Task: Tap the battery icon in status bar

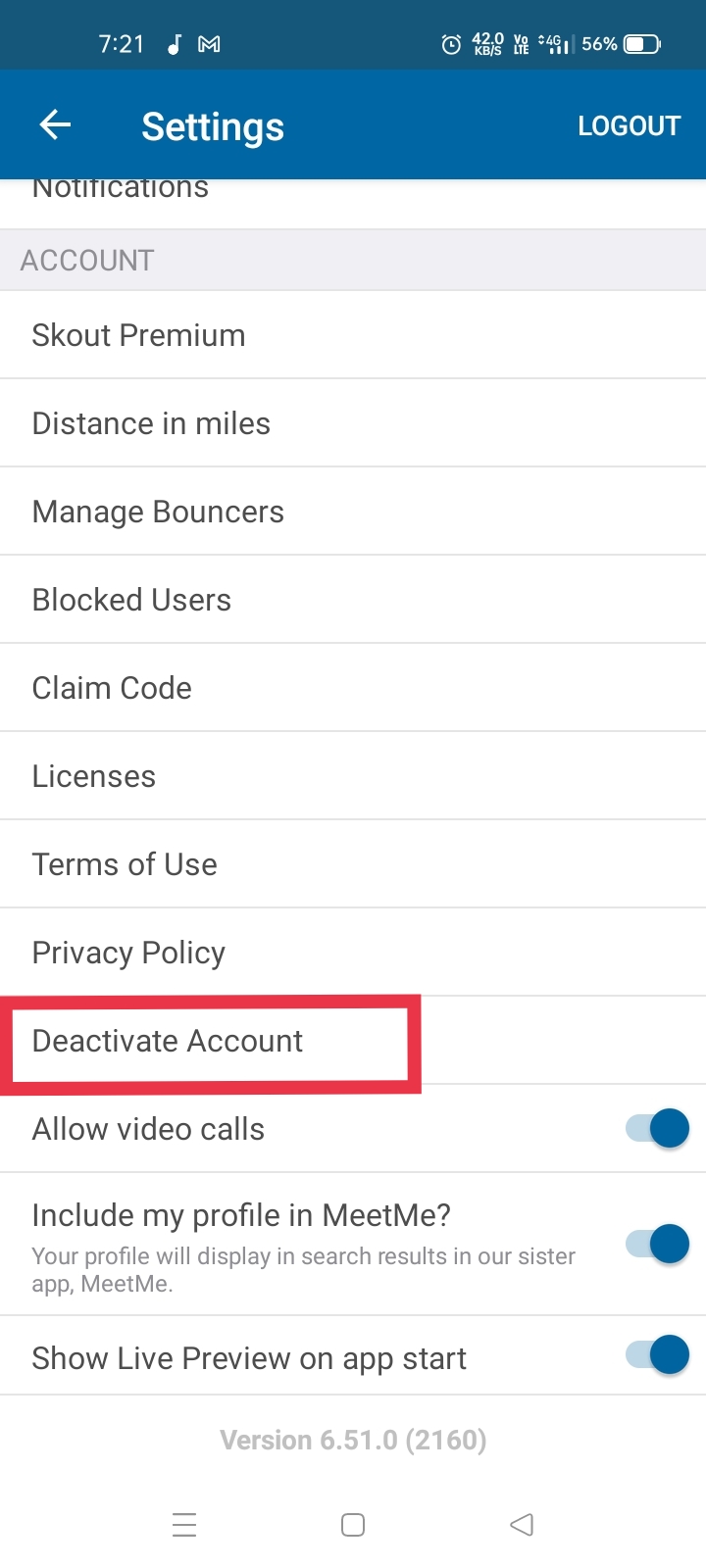Action: pos(642,44)
